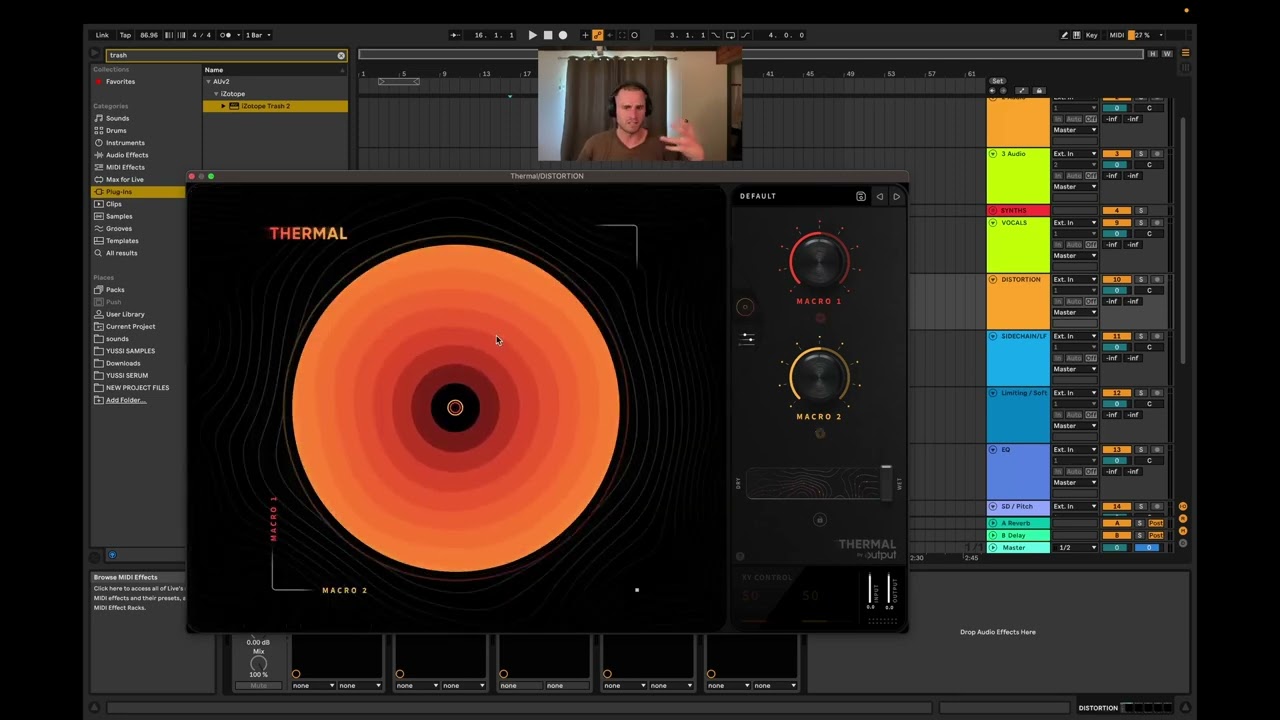Click the MIDI map mode button
The width and height of the screenshot is (1280, 720).
click(1117, 35)
